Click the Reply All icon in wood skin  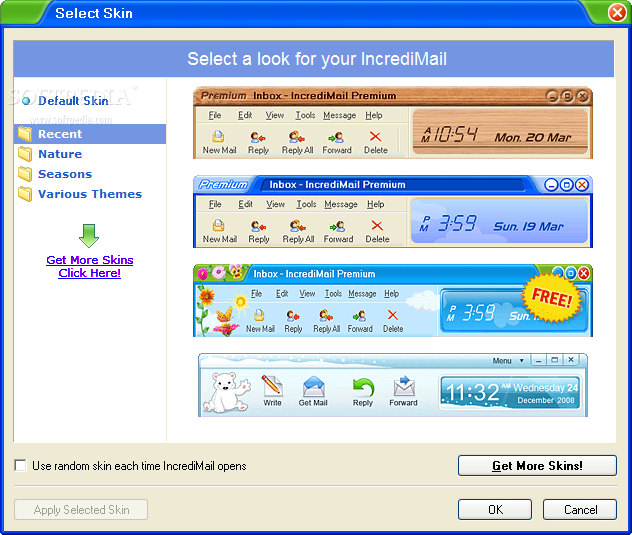pyautogui.click(x=297, y=137)
